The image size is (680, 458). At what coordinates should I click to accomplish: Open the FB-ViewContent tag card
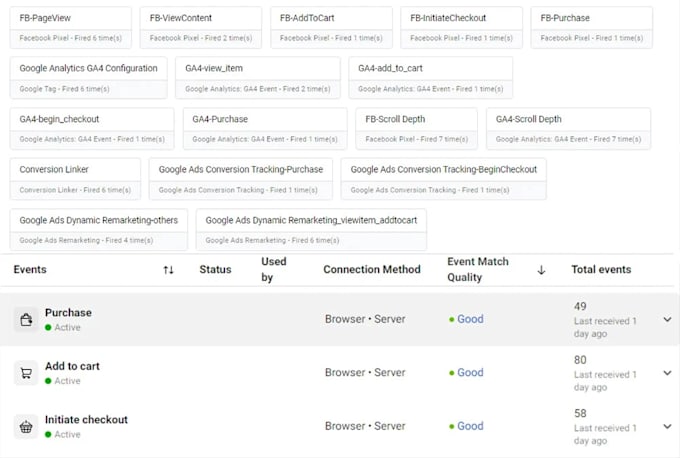tap(201, 27)
